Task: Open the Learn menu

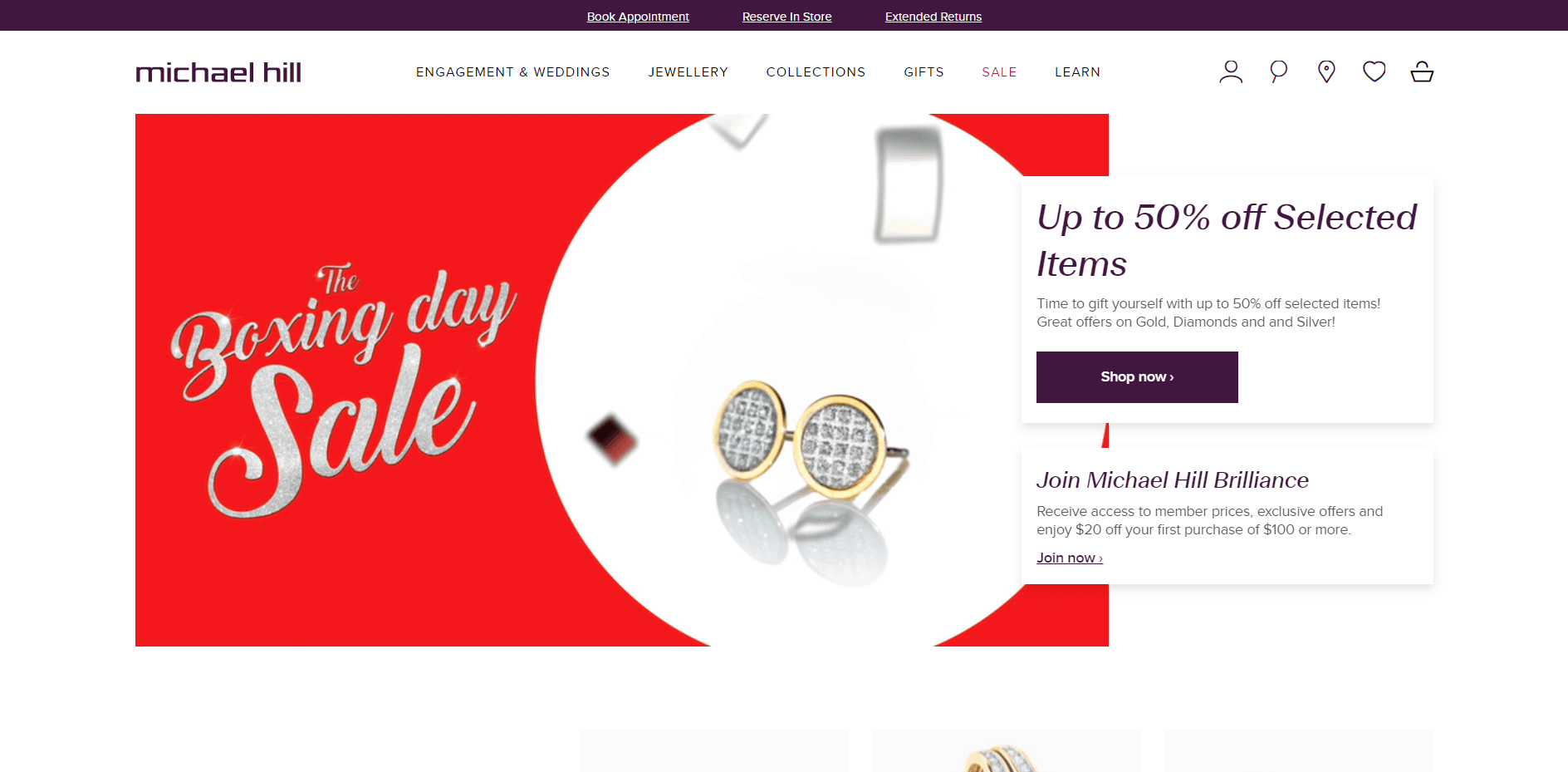Action: tap(1077, 72)
